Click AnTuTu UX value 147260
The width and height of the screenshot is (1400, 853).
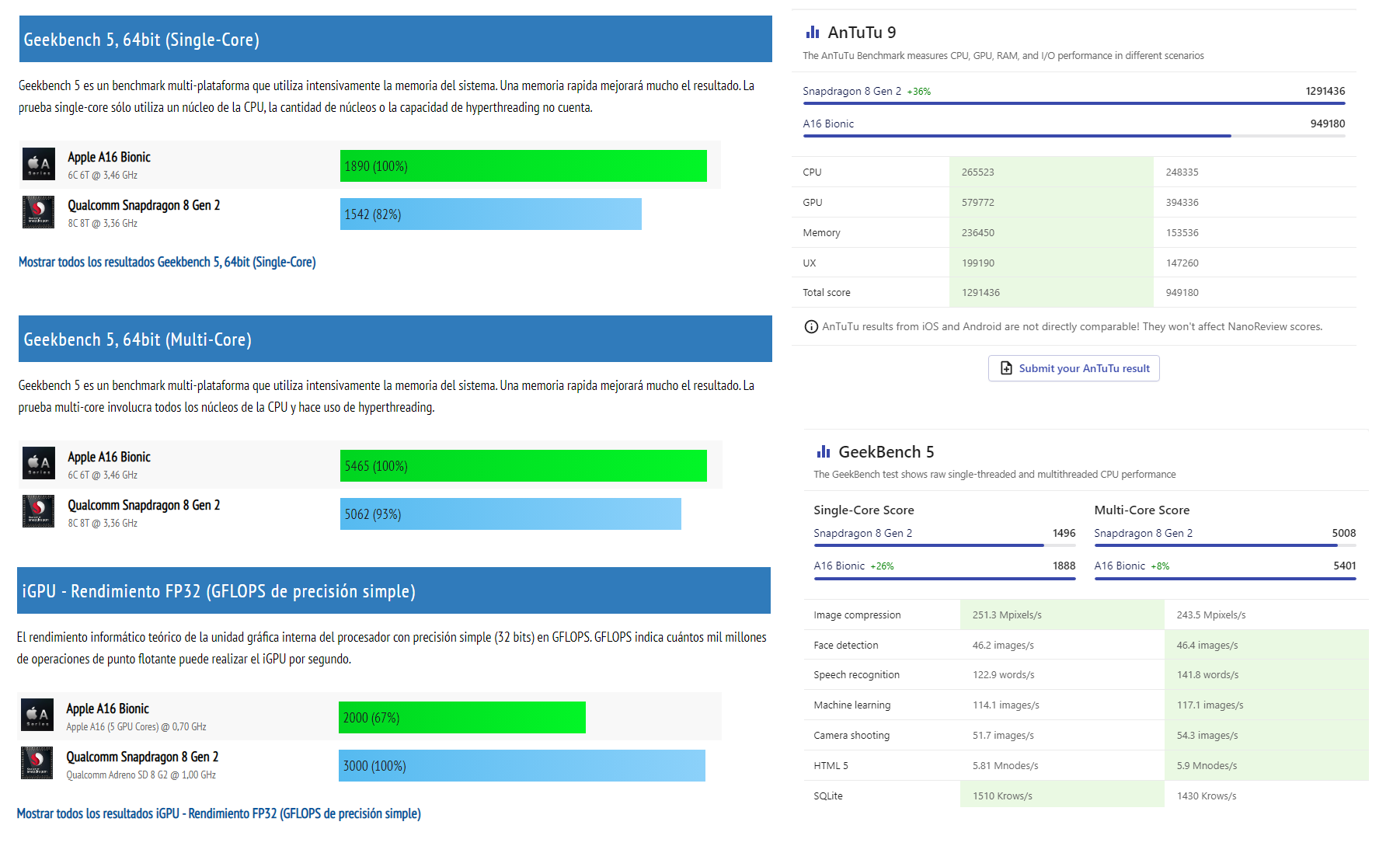coord(1182,263)
